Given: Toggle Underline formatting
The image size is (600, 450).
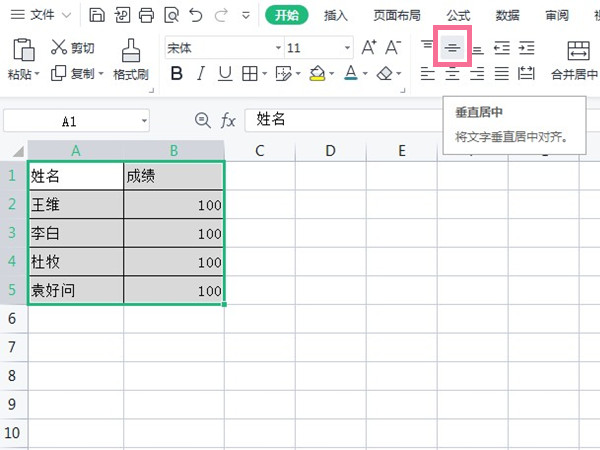Looking at the screenshot, I should pyautogui.click(x=225, y=73).
